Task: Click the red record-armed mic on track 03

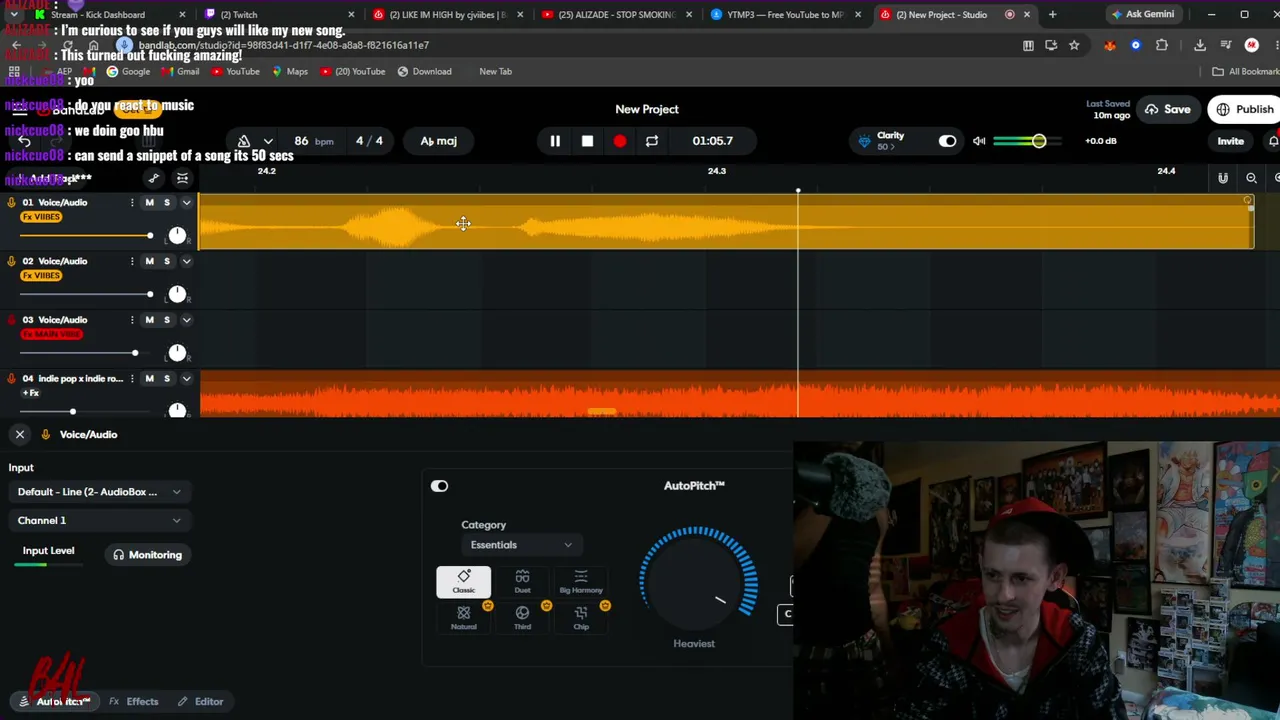Action: coord(11,320)
